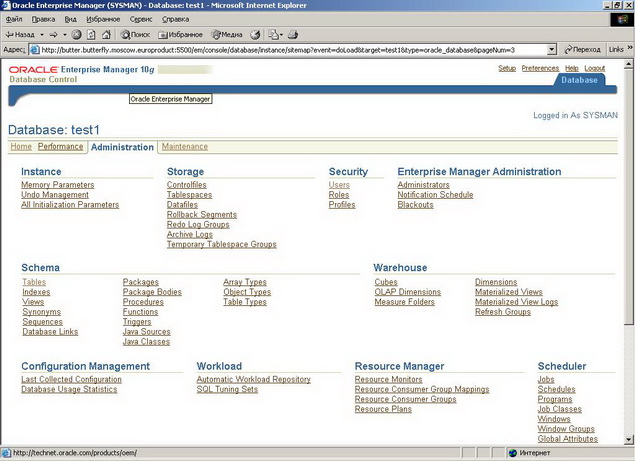Open the Notification Schedule link
635x461 pixels.
tap(435, 195)
